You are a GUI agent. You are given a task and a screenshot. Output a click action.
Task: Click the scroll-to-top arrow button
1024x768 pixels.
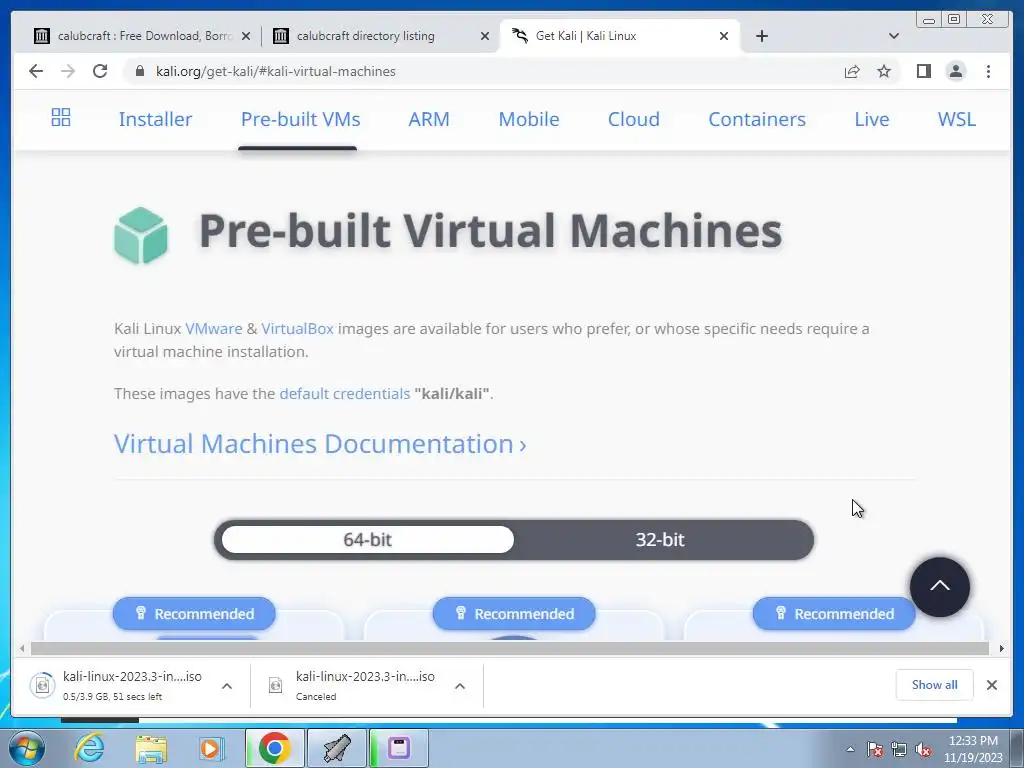click(940, 586)
